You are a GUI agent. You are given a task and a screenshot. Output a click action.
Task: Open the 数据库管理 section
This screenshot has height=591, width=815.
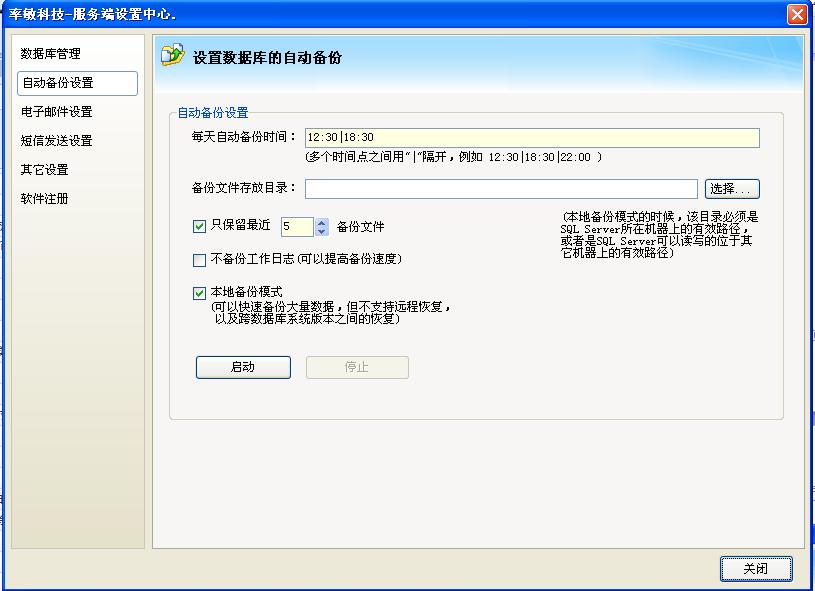[x=50, y=54]
